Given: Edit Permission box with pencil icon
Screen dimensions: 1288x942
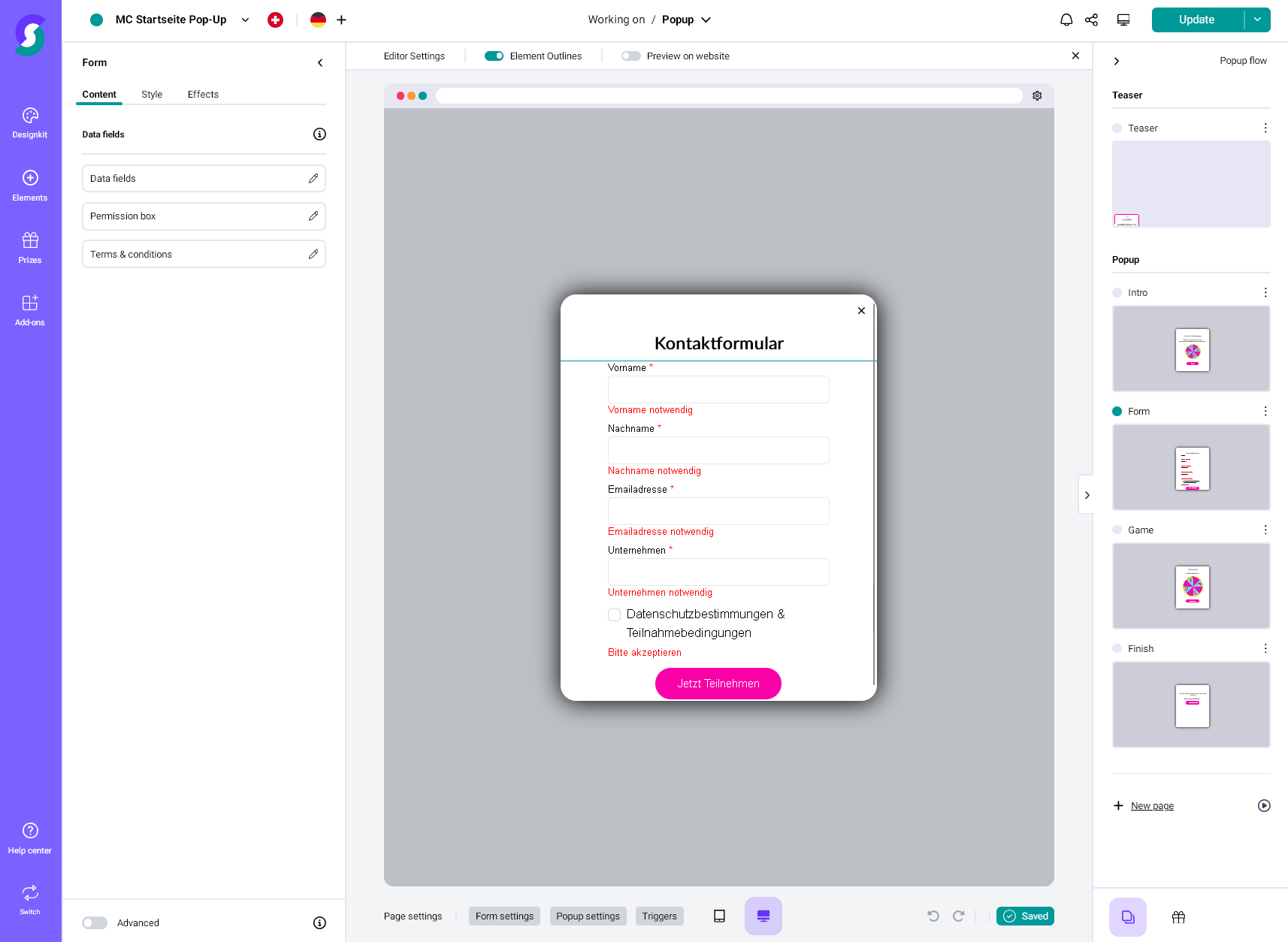Looking at the screenshot, I should pos(313,216).
